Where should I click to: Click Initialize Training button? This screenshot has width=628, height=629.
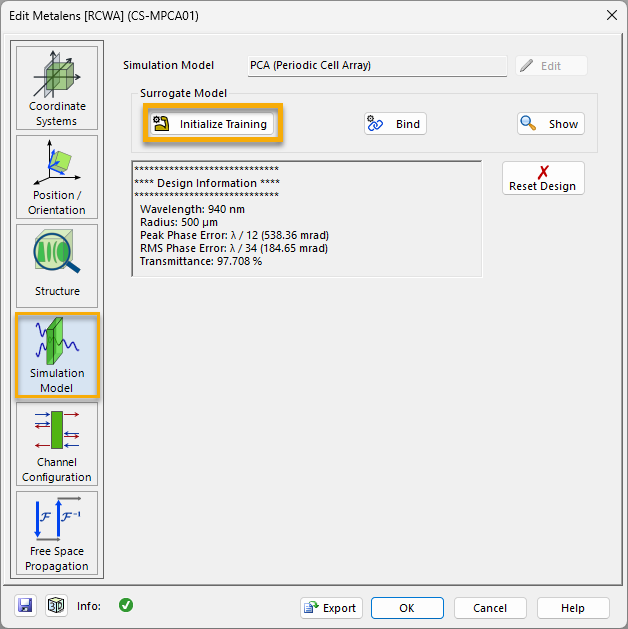(212, 124)
